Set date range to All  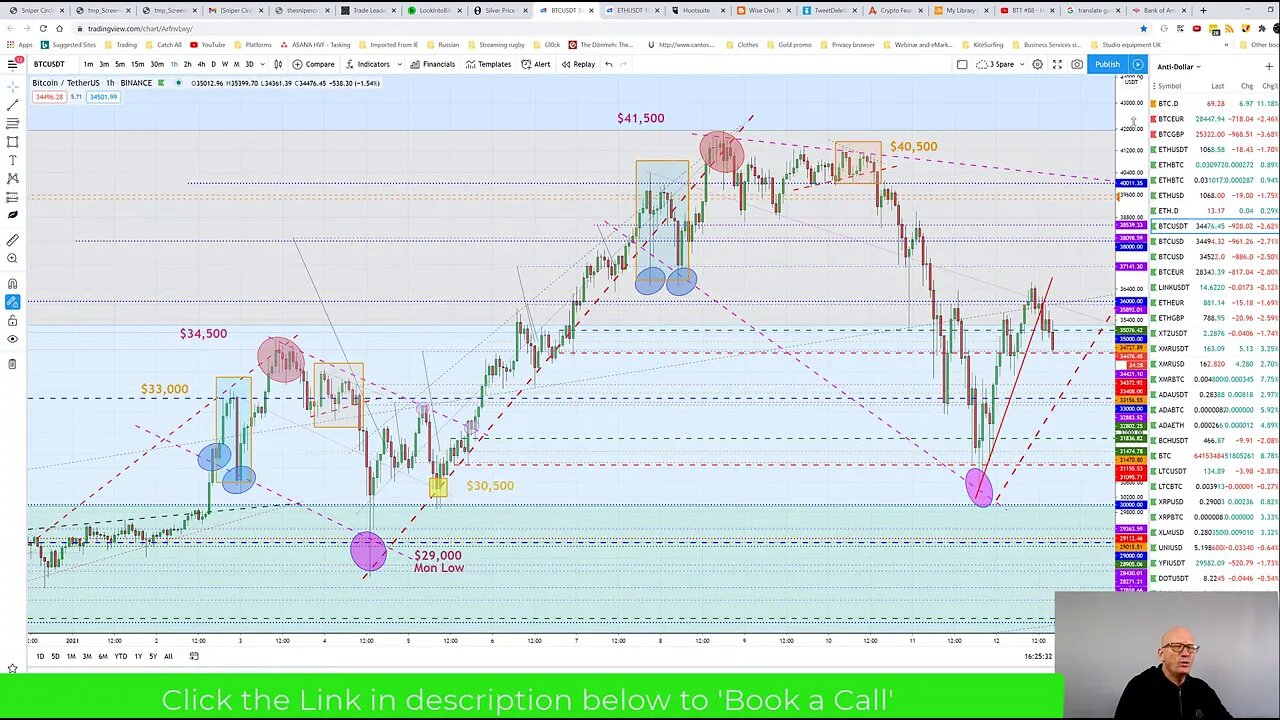click(168, 656)
